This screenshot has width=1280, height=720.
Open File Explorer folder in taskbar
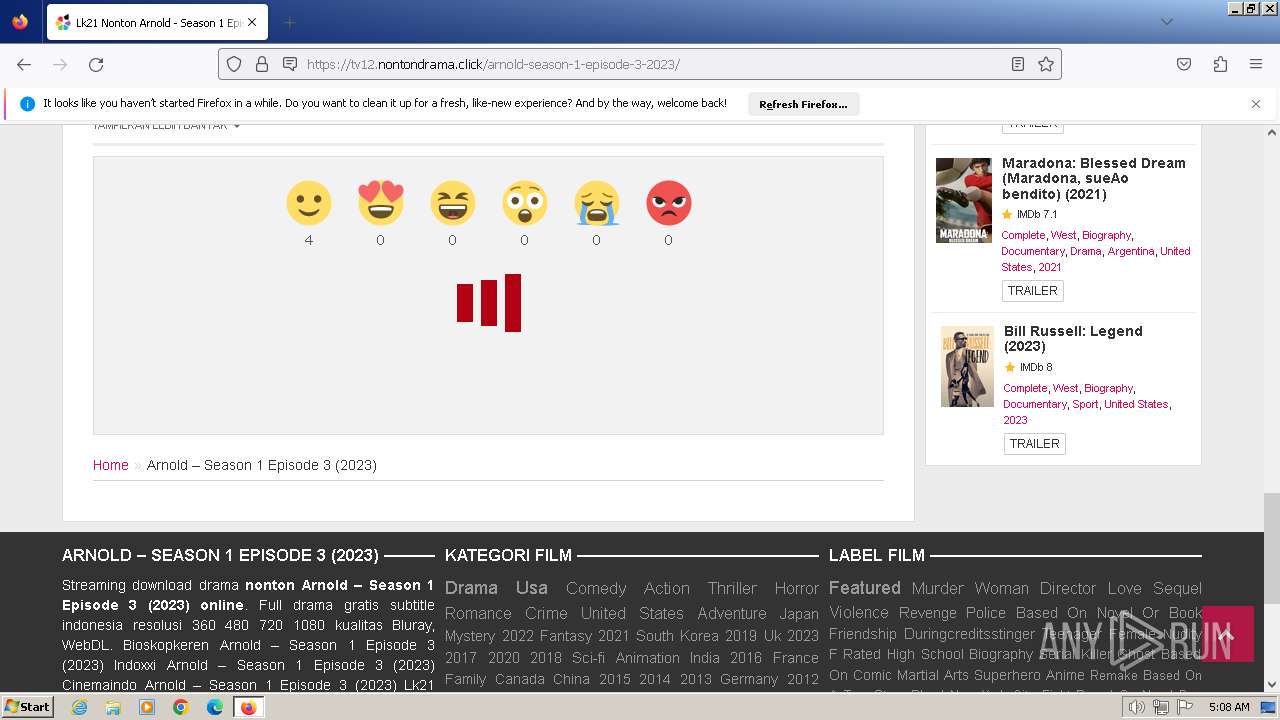[x=113, y=707]
